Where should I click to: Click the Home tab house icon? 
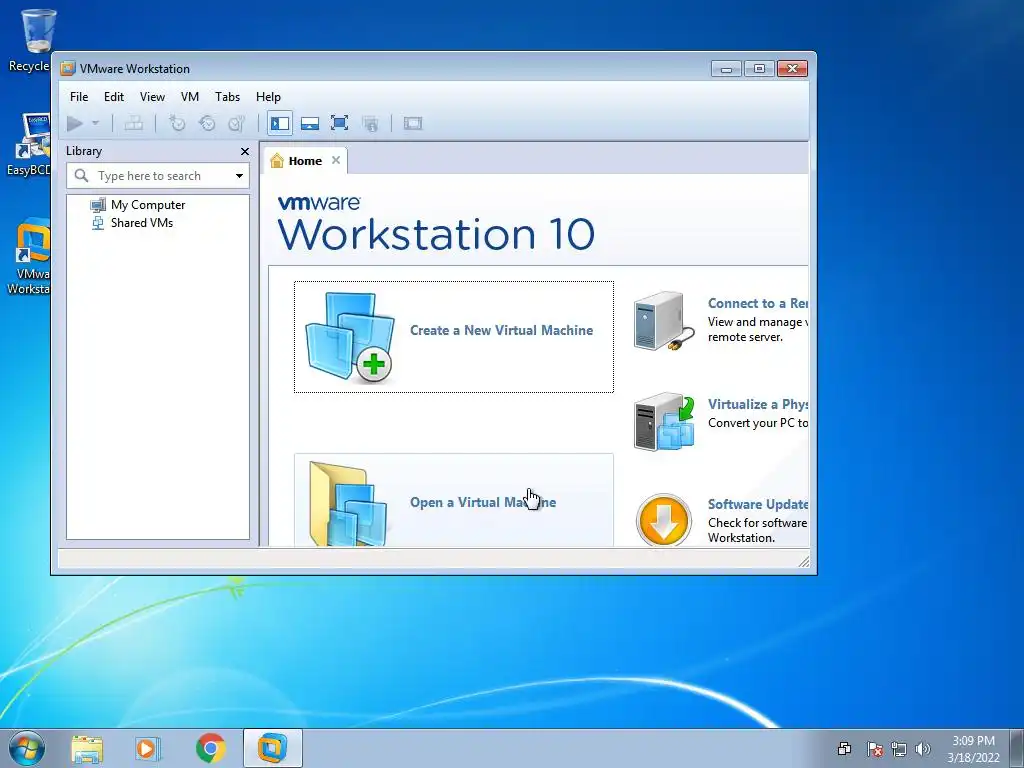(277, 161)
